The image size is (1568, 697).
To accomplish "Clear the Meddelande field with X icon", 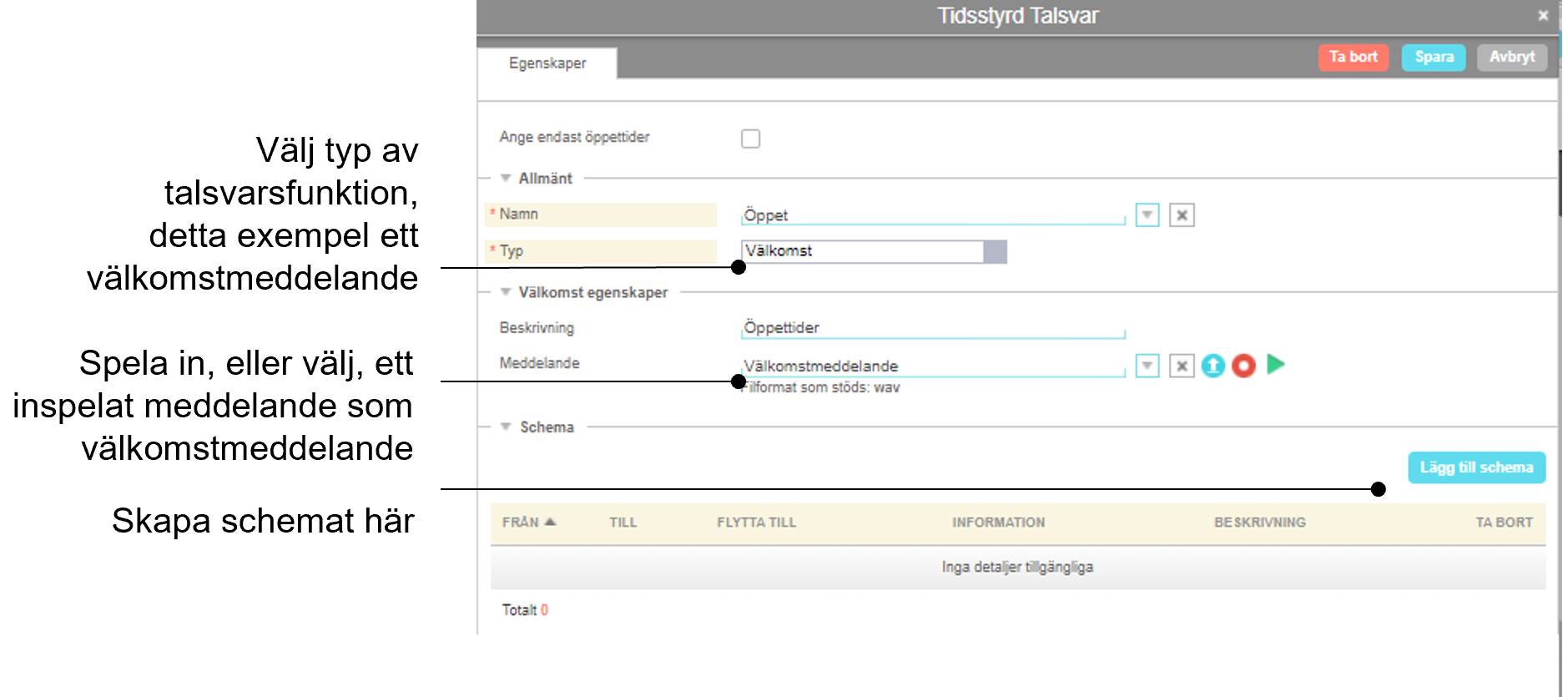I will 1182,366.
